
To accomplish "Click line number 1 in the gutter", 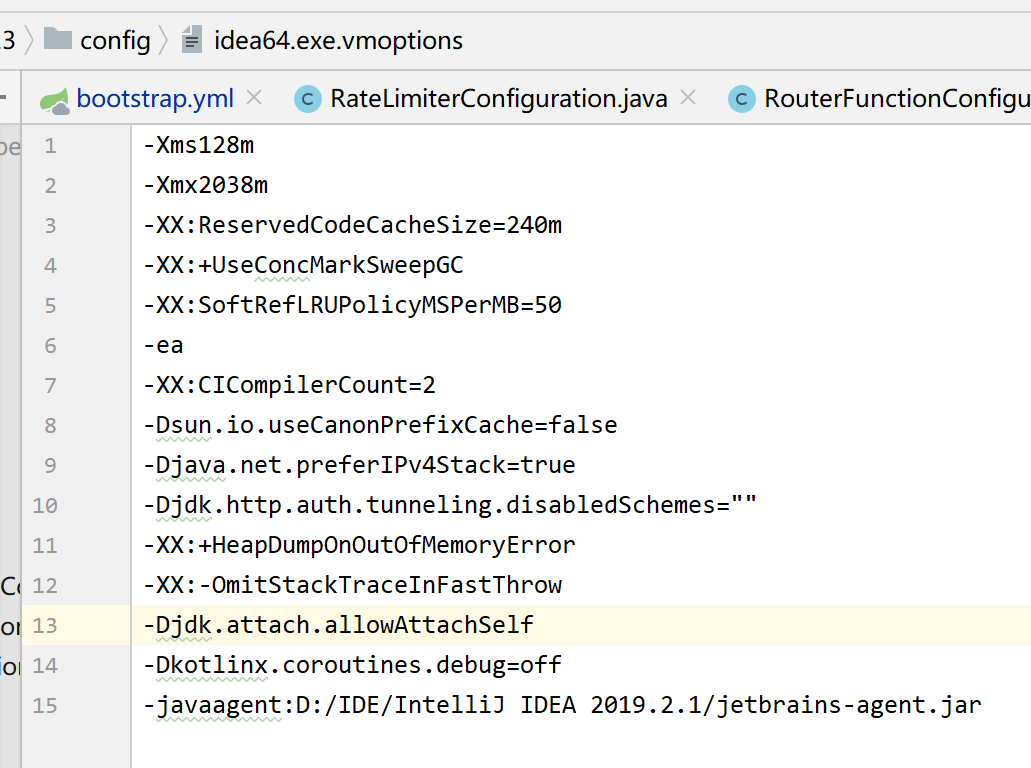I will [x=51, y=146].
